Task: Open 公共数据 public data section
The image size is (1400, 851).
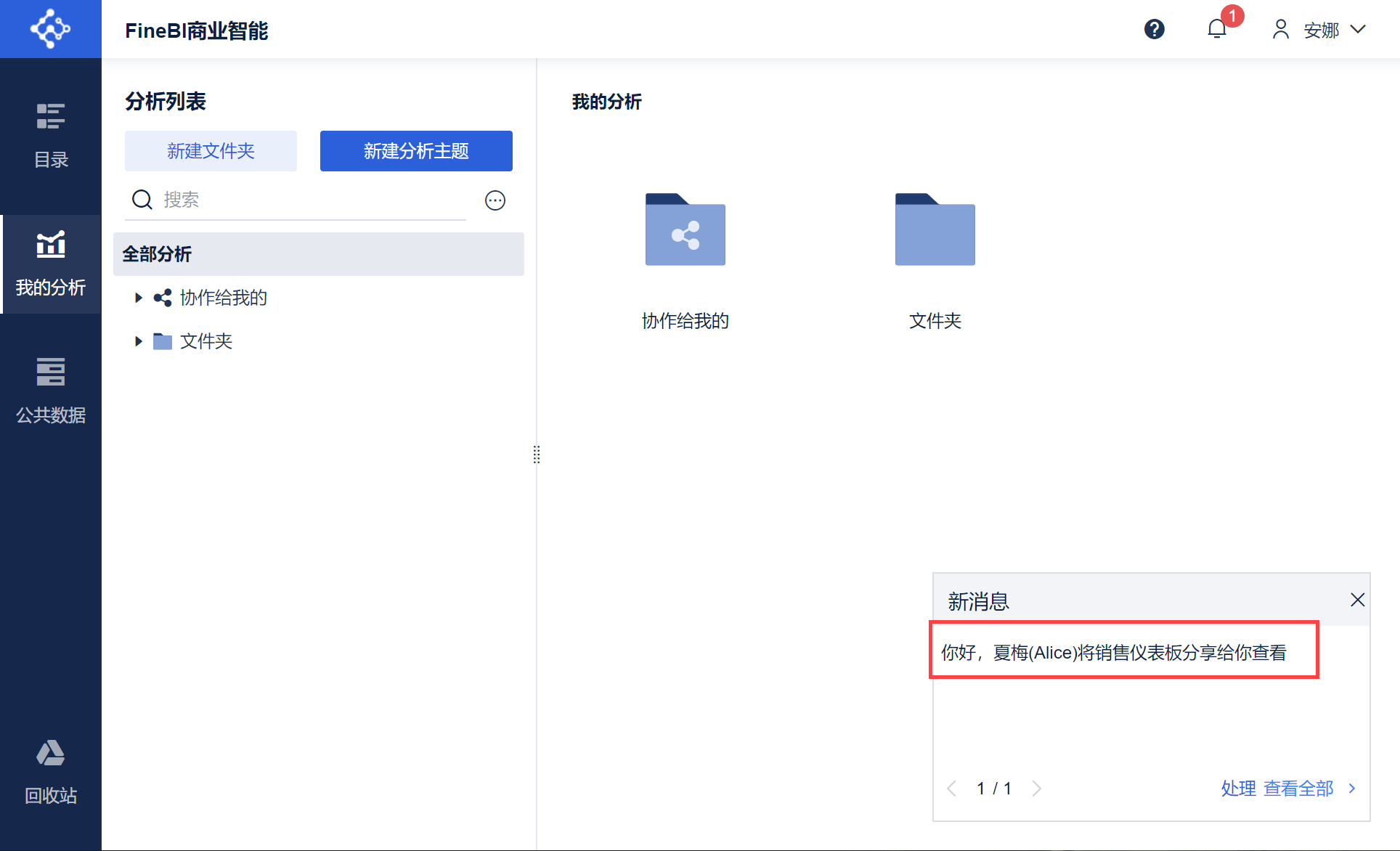Action: (x=51, y=391)
